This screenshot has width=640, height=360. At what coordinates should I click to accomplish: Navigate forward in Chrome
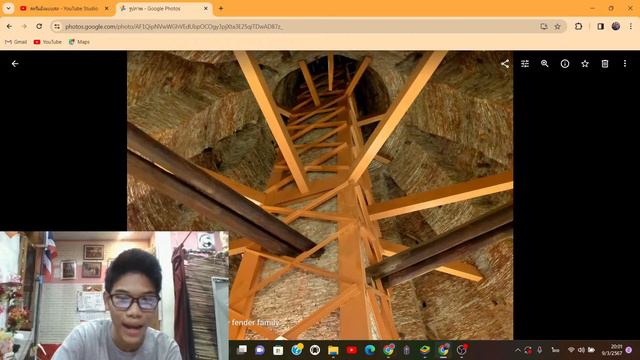click(x=24, y=27)
